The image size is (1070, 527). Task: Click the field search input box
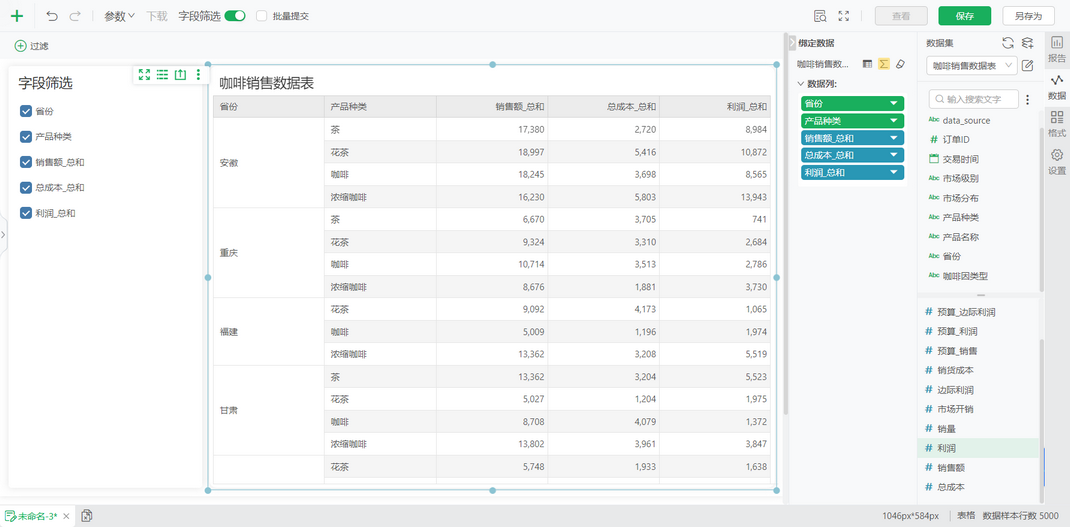coord(974,99)
